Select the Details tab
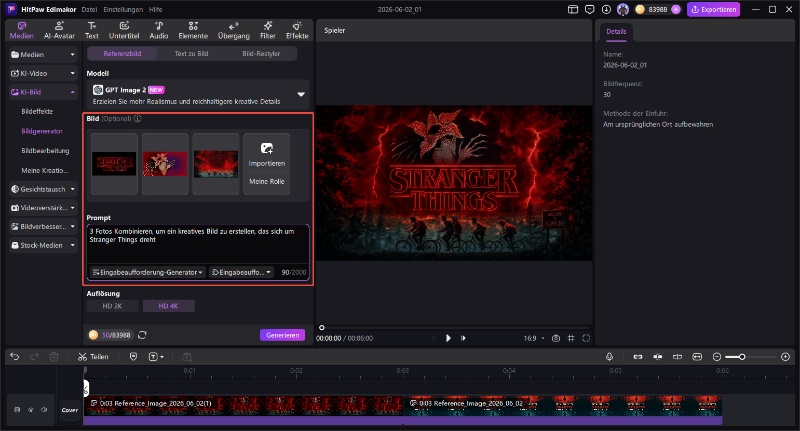This screenshot has width=800, height=431. [x=616, y=32]
